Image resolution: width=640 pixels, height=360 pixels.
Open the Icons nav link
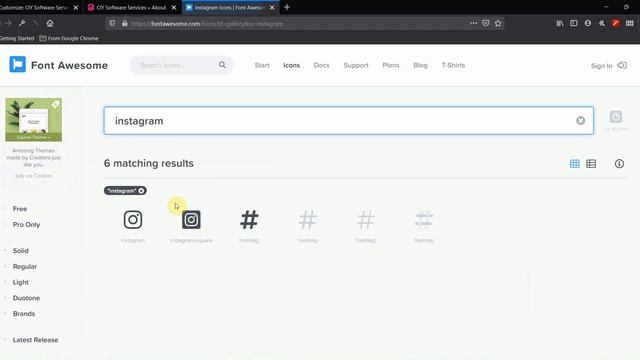pos(291,65)
